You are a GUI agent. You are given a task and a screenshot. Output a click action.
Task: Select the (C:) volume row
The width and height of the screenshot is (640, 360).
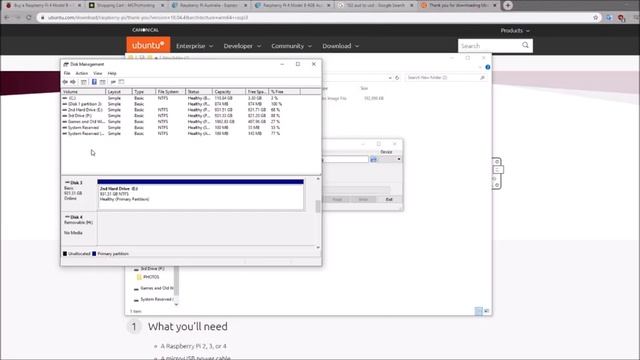point(191,98)
